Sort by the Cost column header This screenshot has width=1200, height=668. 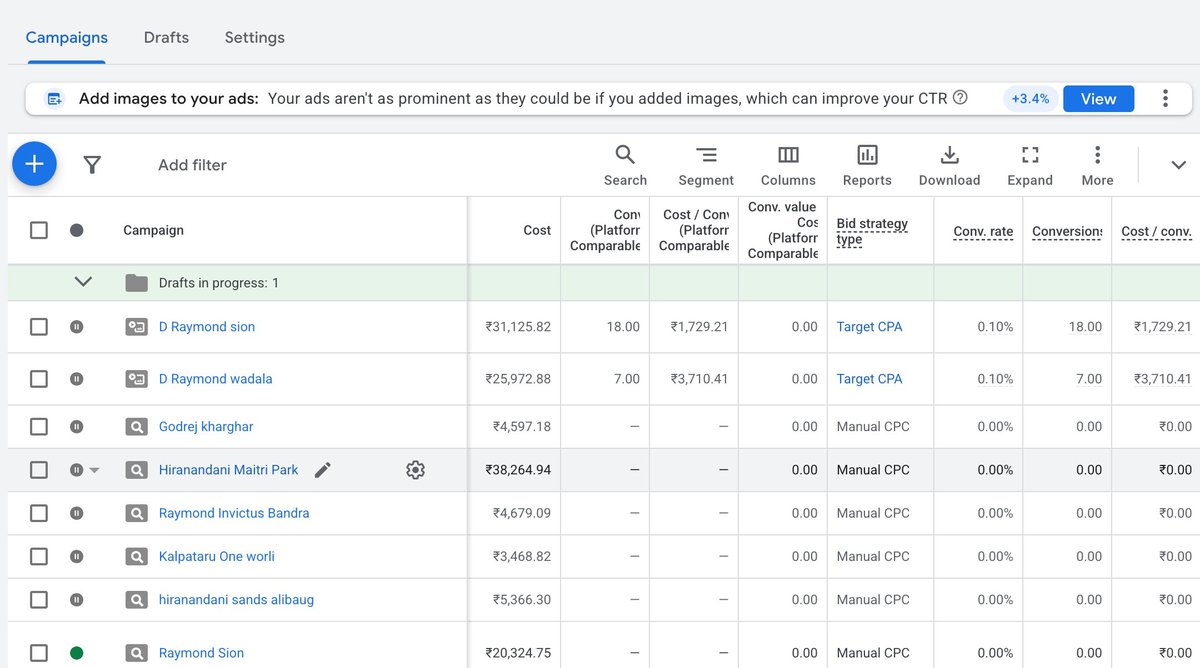tap(537, 230)
